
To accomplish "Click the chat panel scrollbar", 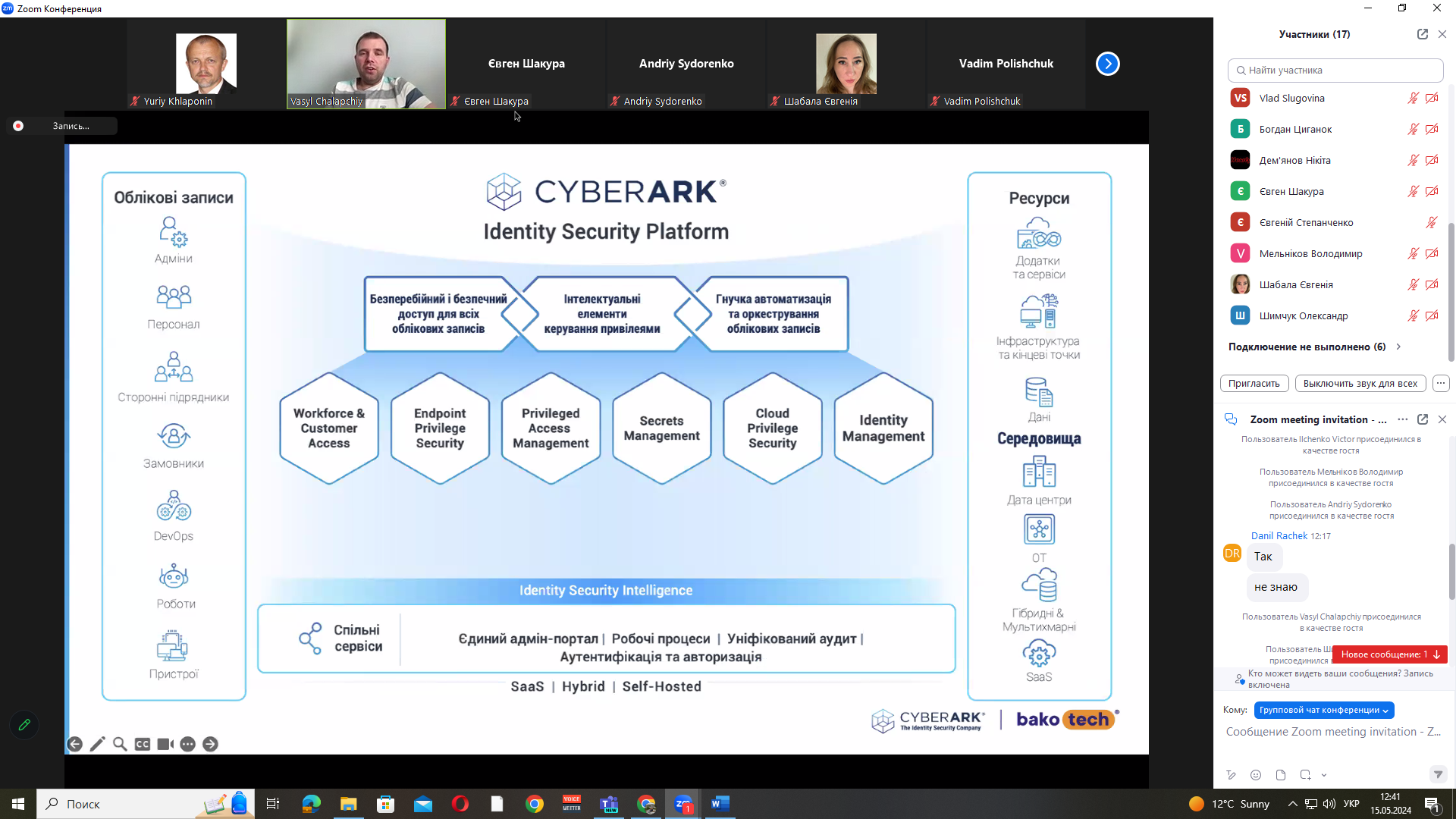I will pyautogui.click(x=1451, y=572).
